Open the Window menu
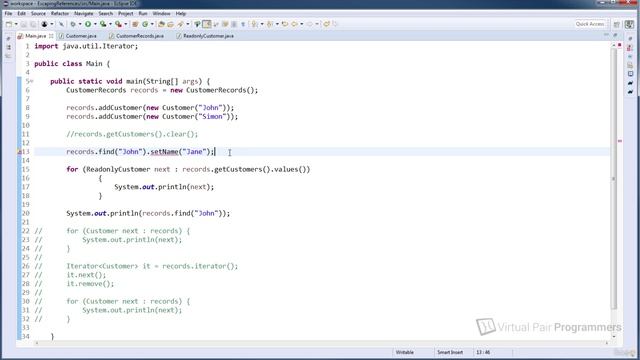The image size is (640, 360). click(162, 13)
